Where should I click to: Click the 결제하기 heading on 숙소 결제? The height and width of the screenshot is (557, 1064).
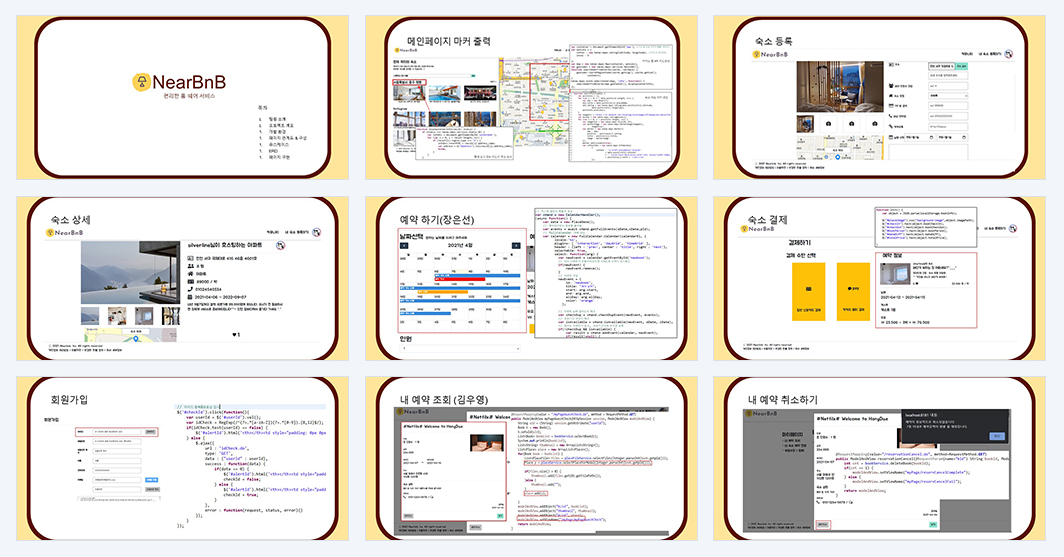(x=799, y=242)
